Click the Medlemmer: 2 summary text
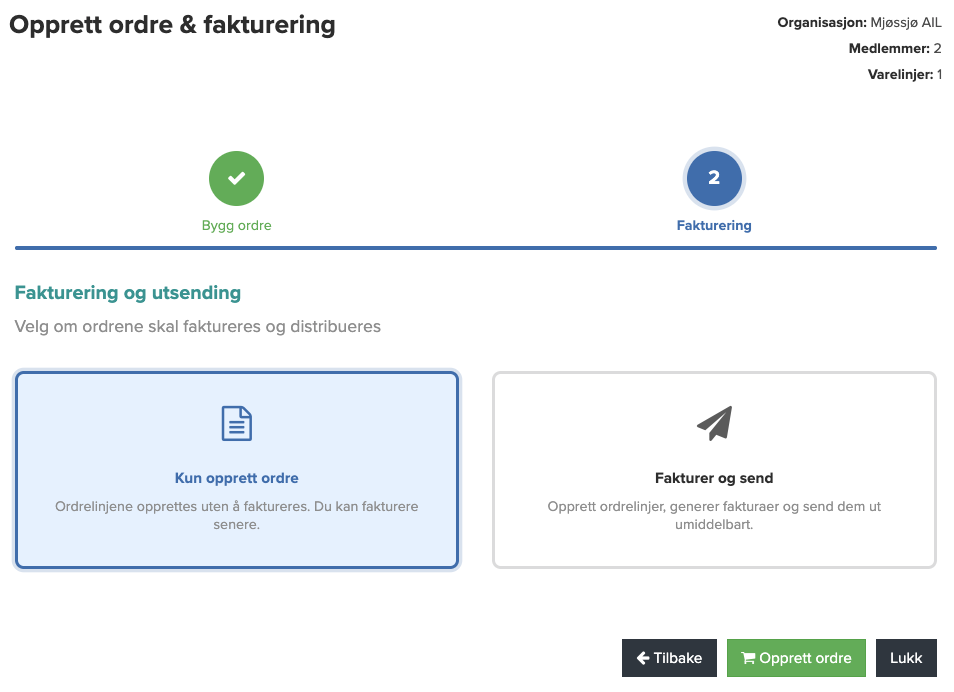 click(895, 49)
